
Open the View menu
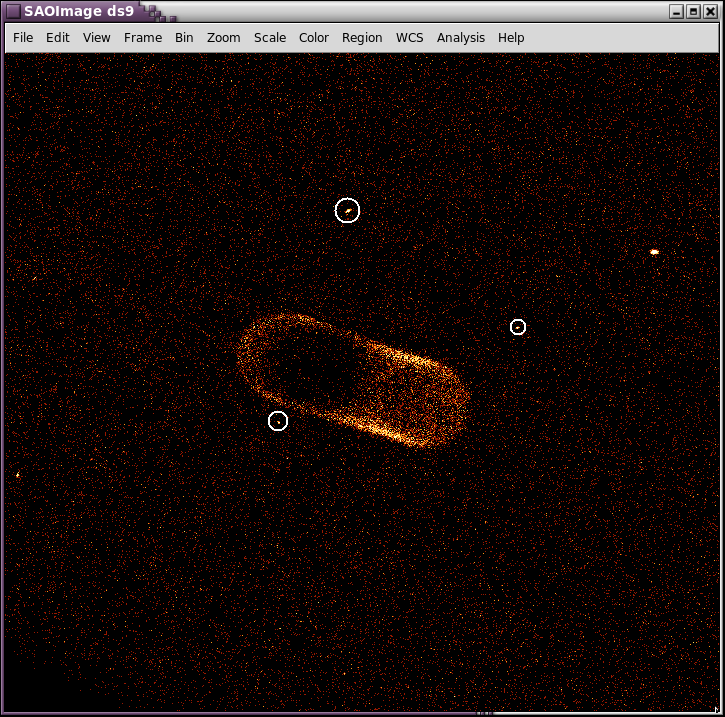tap(97, 37)
